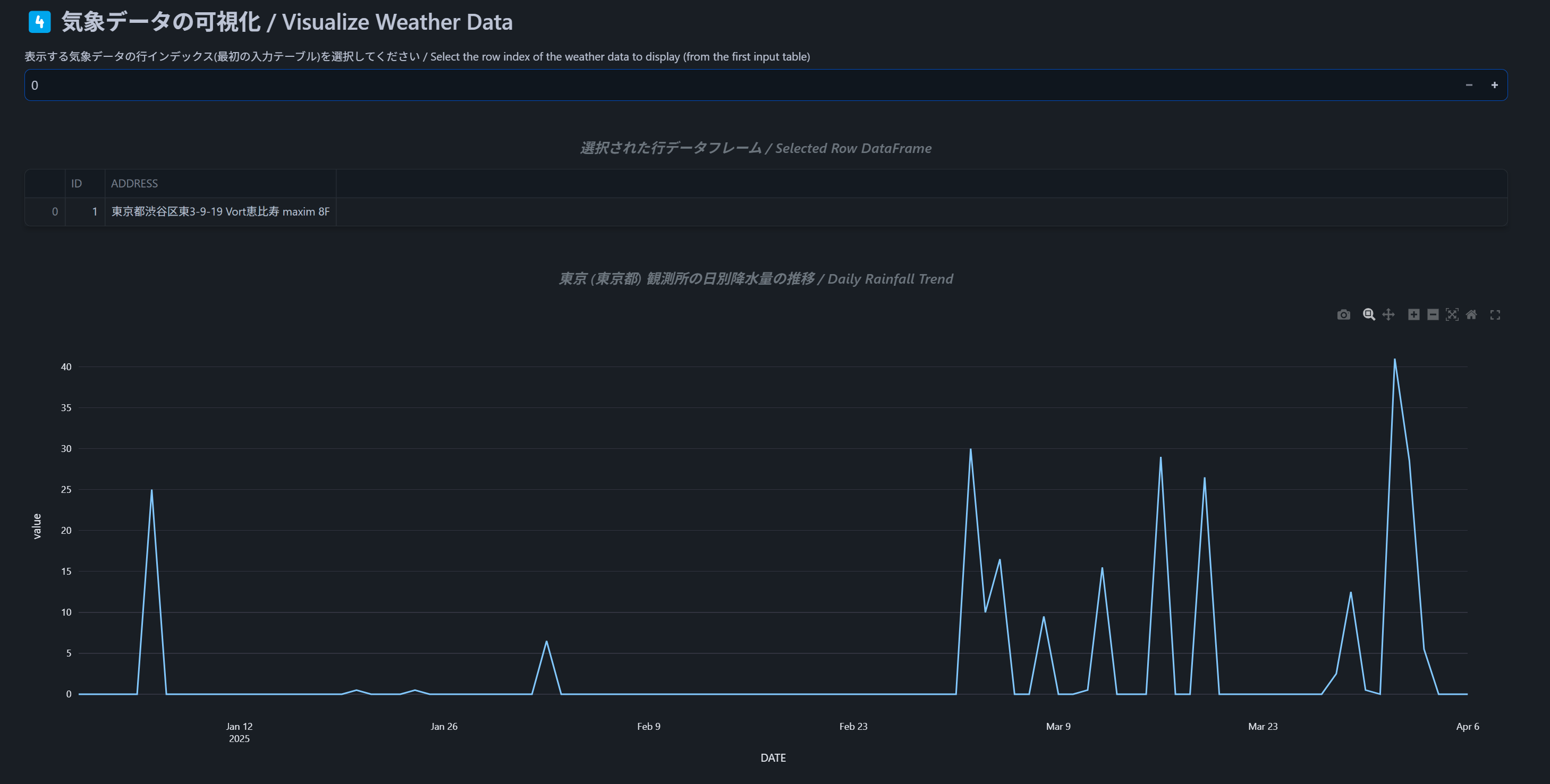Viewport: 1550px width, 784px height.
Task: Click the Feb 9 x-axis label
Action: click(x=649, y=726)
